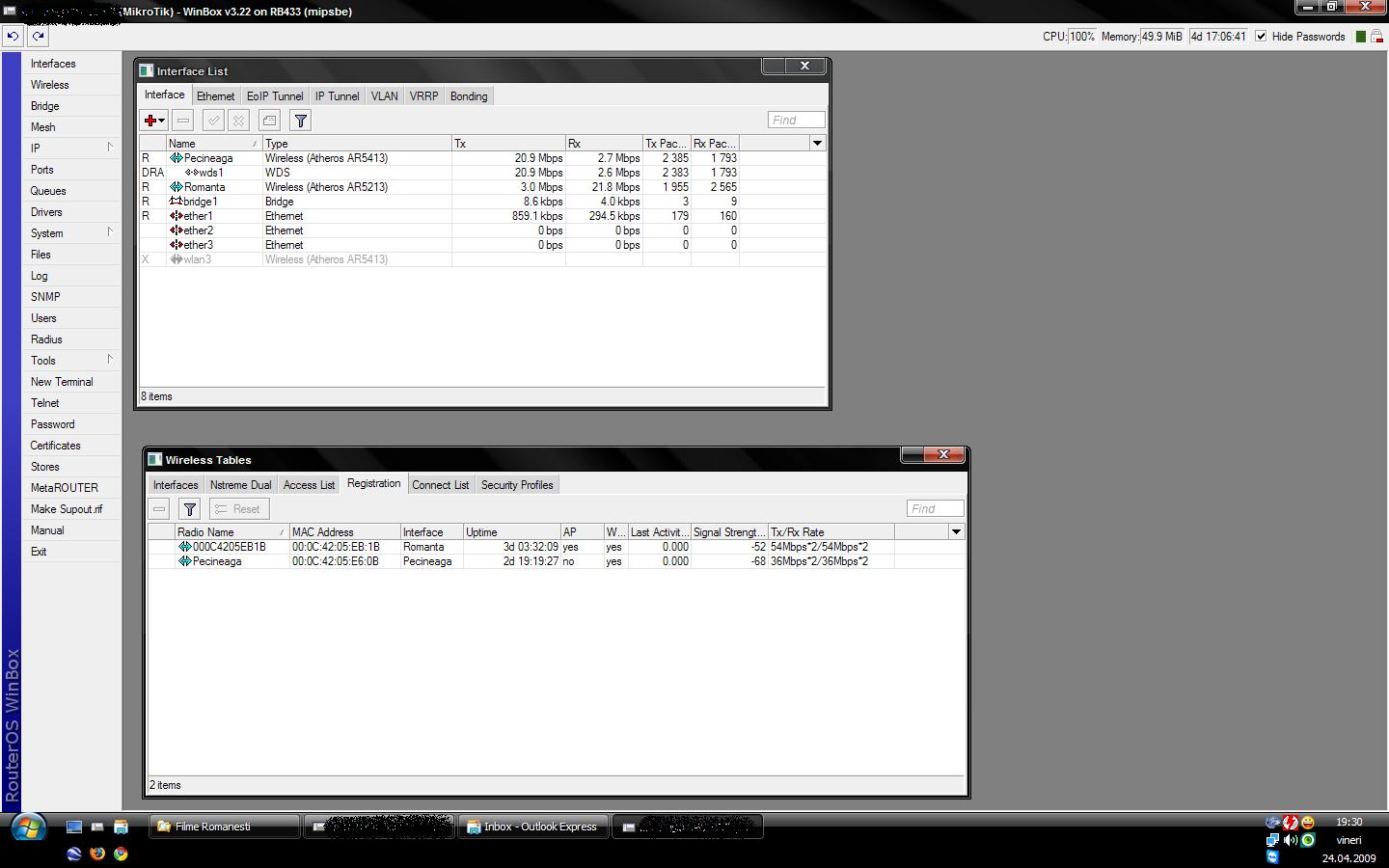1389x868 pixels.
Task: Sort by Name column in Interface List
Action: click(x=214, y=144)
